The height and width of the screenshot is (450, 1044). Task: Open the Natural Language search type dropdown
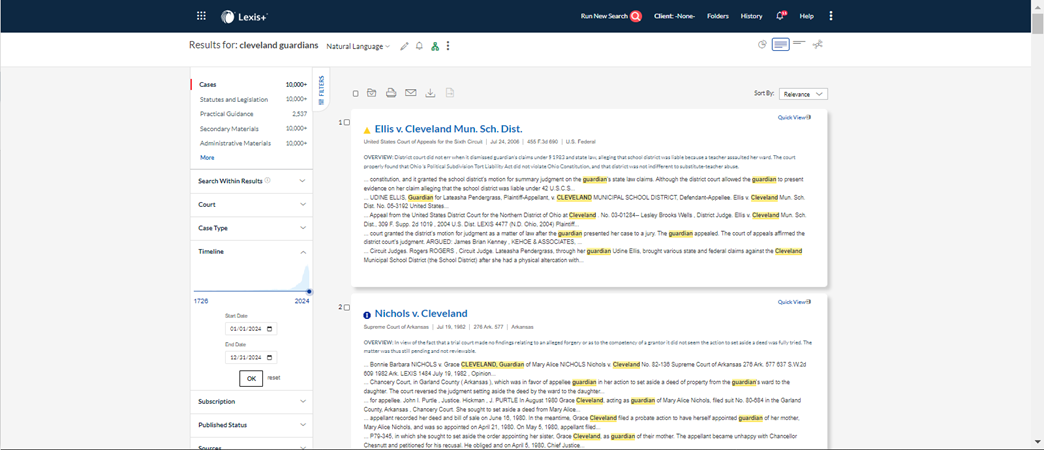tap(358, 47)
